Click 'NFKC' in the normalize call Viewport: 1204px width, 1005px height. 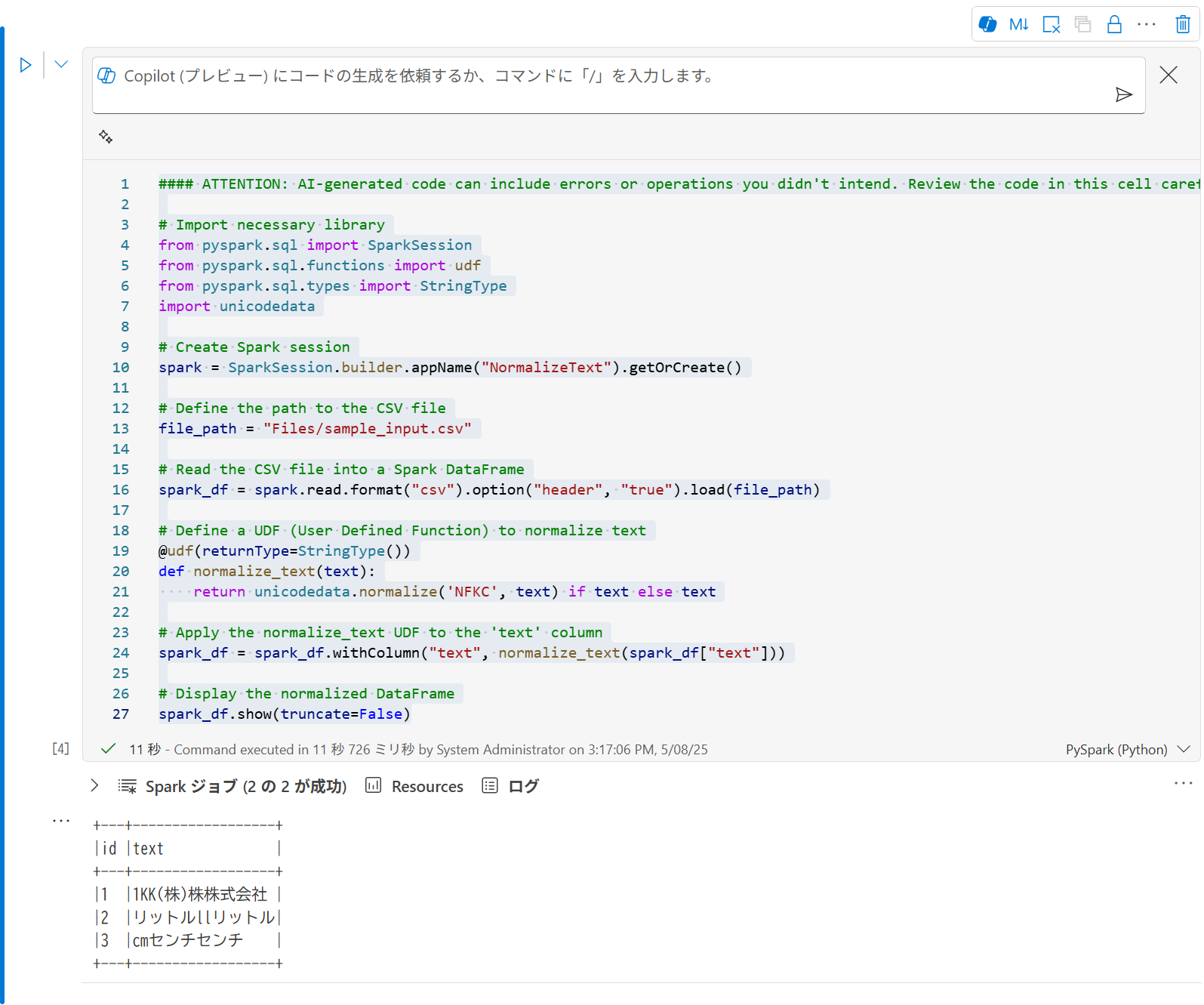472,592
